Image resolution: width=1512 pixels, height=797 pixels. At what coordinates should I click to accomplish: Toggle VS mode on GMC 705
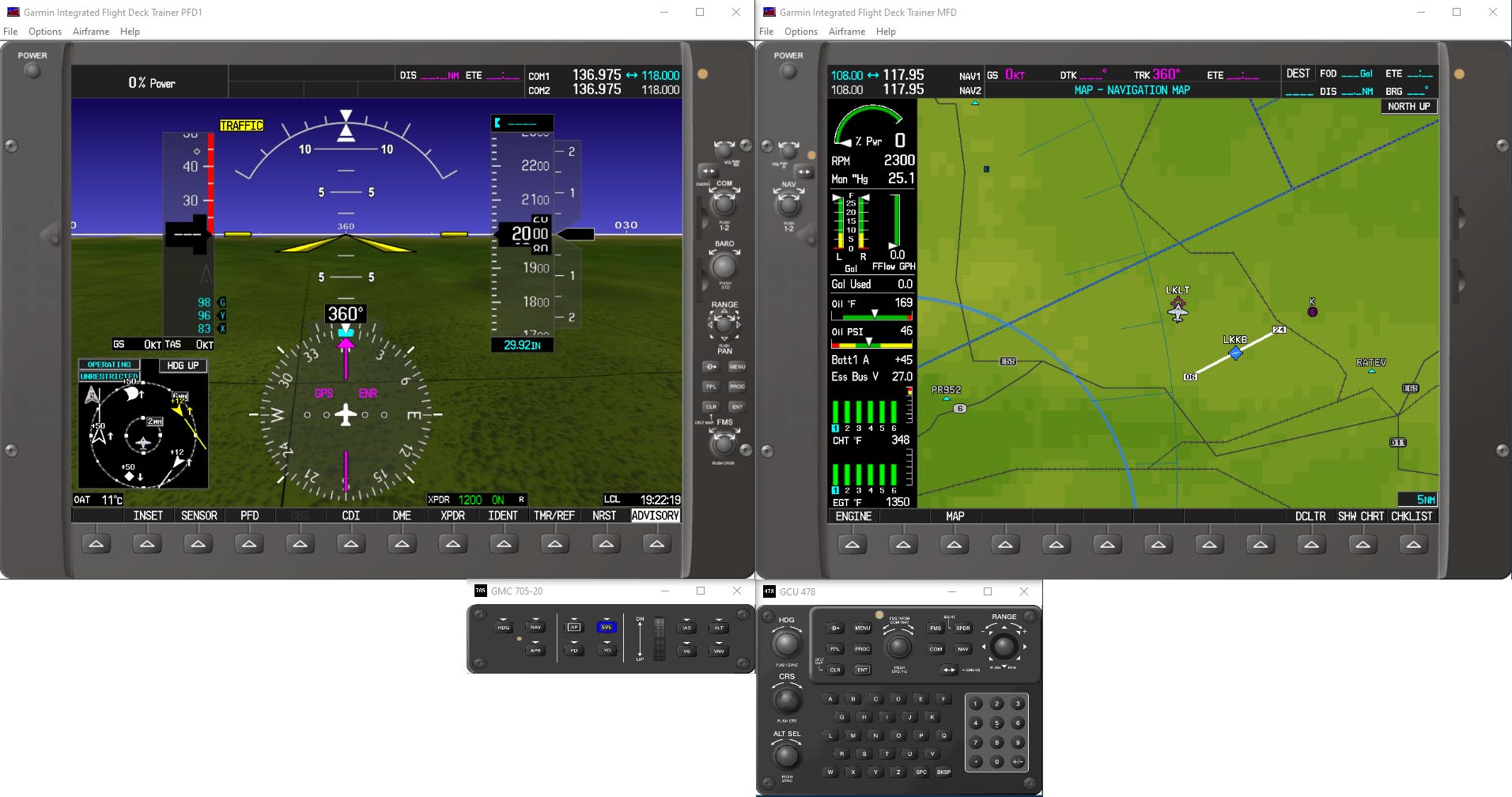[x=687, y=652]
